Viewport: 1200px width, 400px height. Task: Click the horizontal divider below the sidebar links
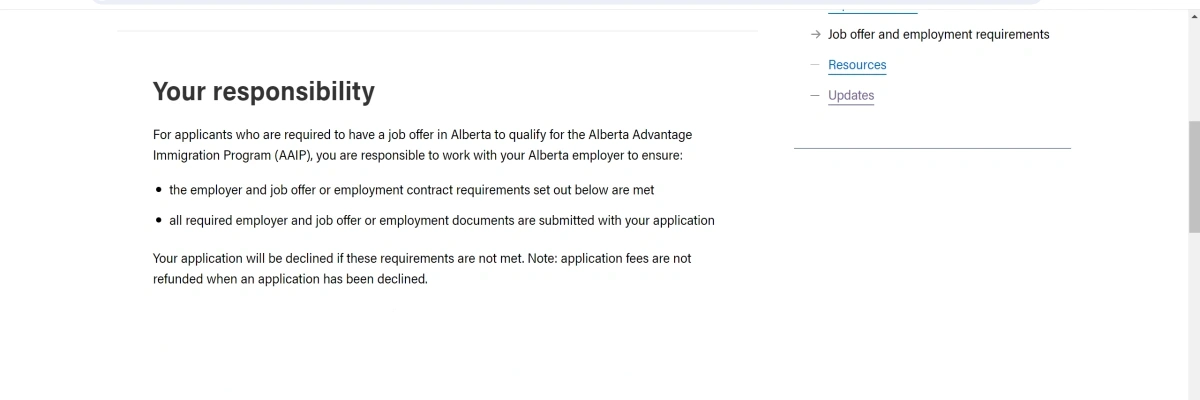pos(932,148)
